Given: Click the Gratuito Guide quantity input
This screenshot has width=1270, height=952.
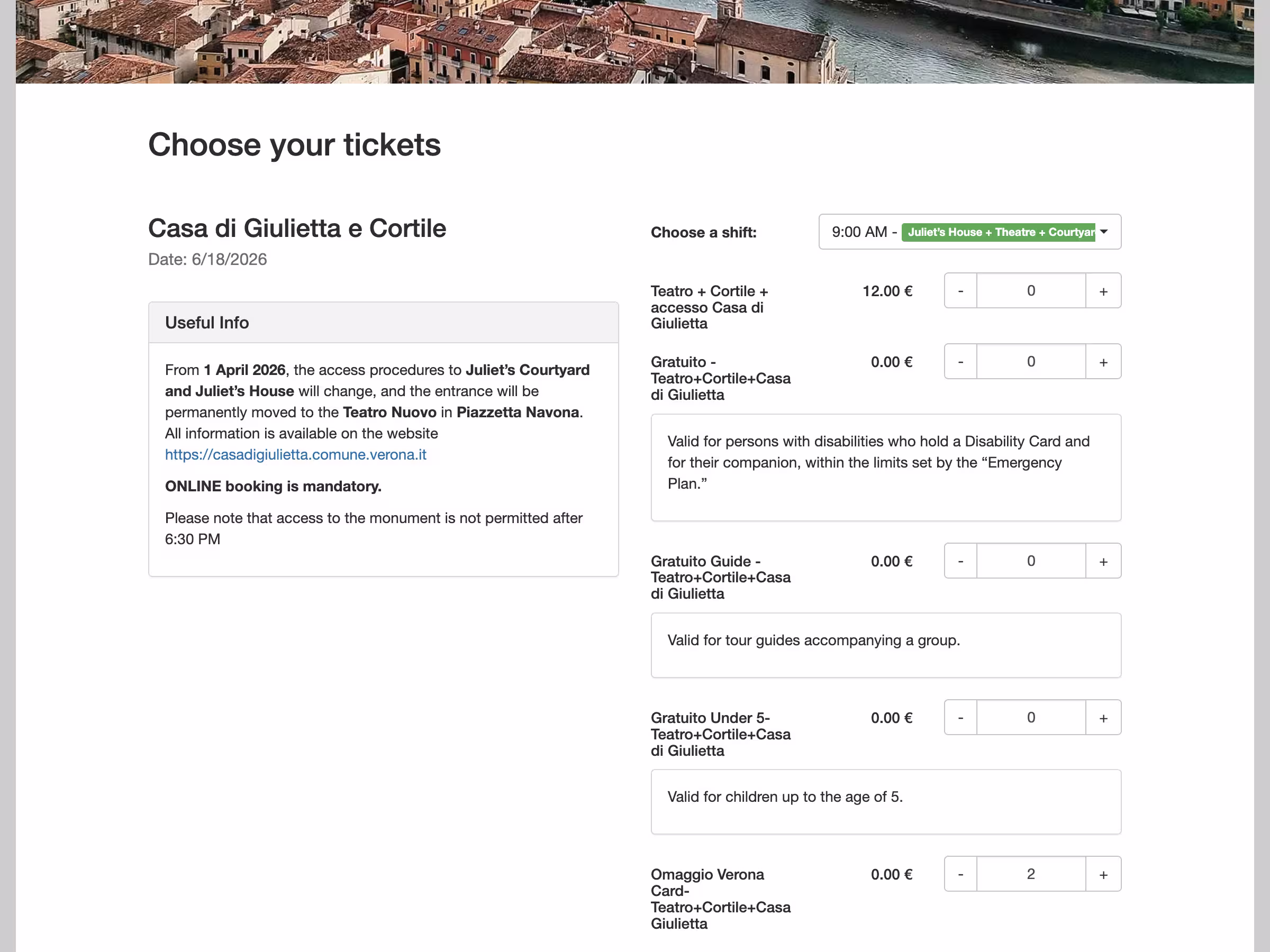Looking at the screenshot, I should 1031,561.
